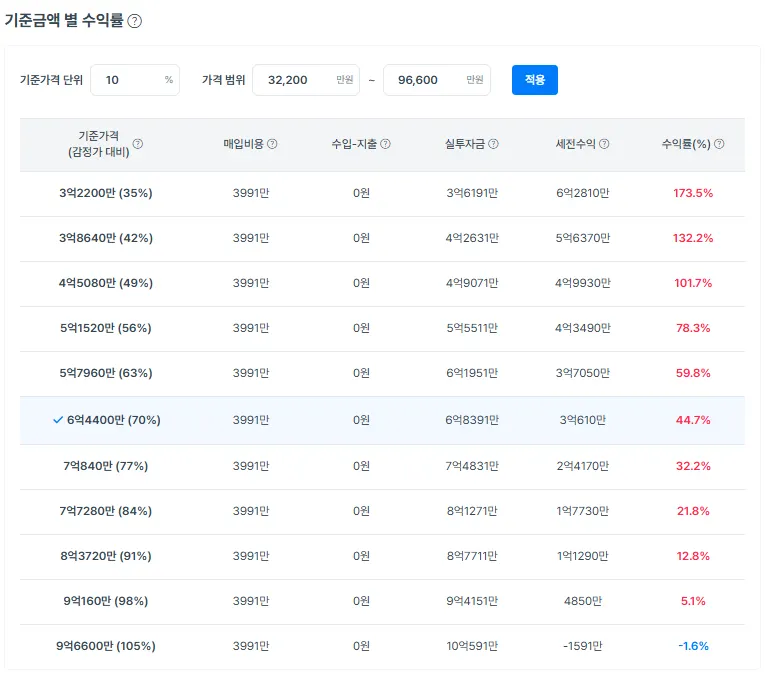
Task: Open help icon beside 기준가격 column header
Action: 138,144
